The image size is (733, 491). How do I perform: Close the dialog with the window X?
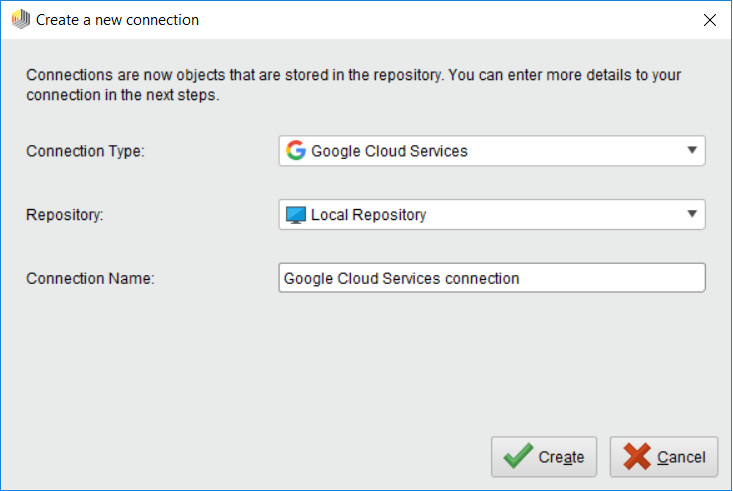point(710,20)
